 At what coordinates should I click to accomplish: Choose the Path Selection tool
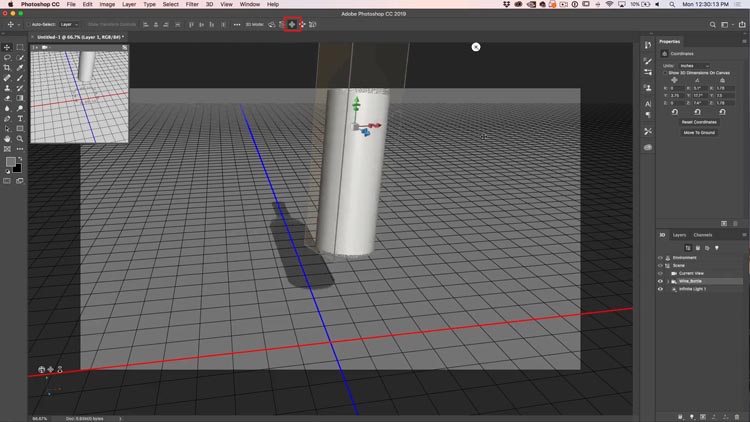pyautogui.click(x=7, y=129)
